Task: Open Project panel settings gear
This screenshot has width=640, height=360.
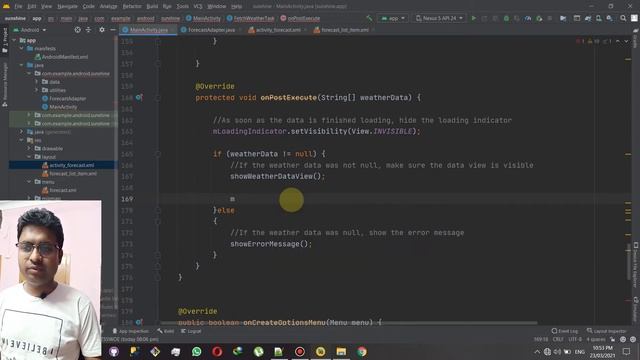Action: pyautogui.click(x=102, y=30)
